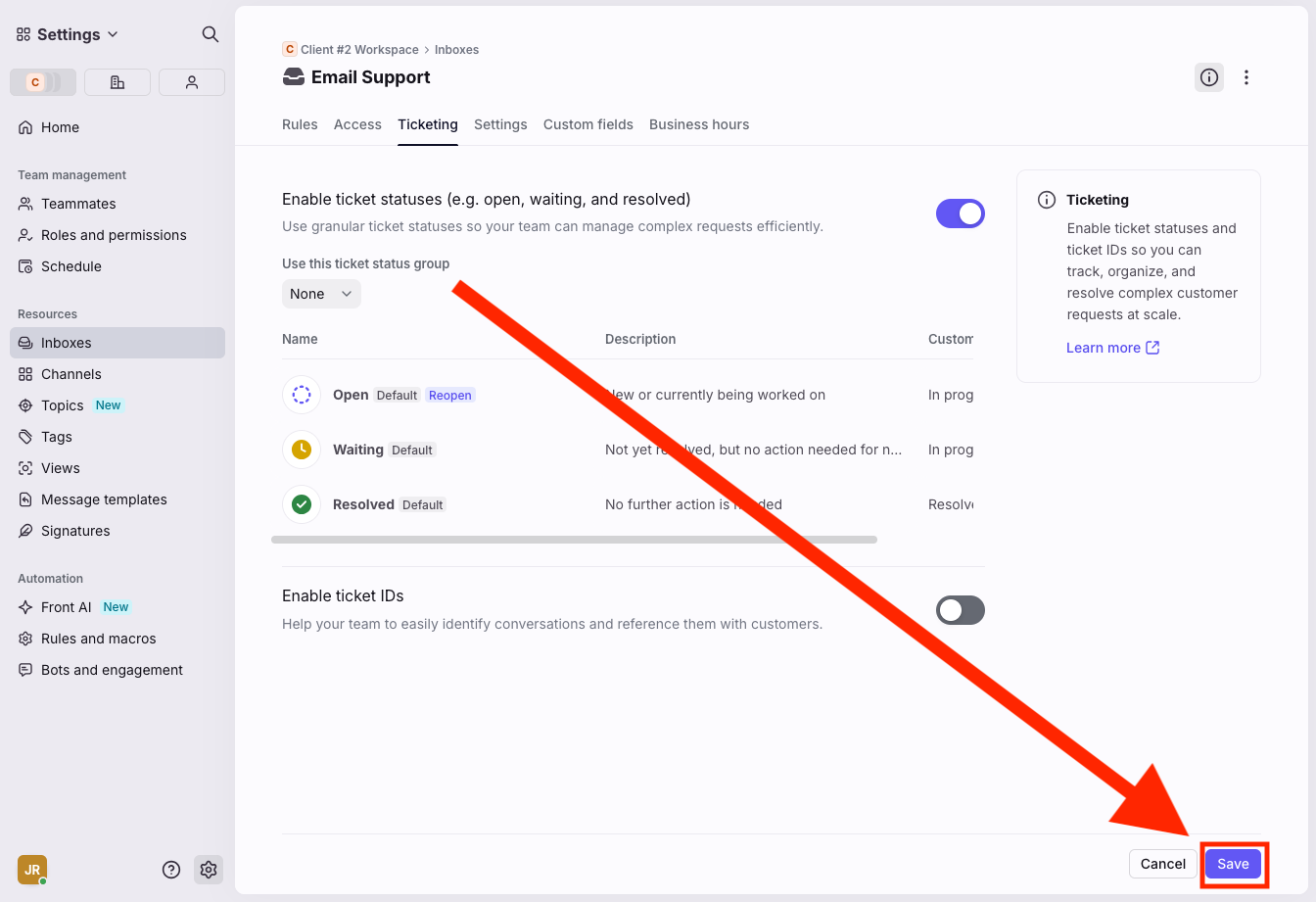This screenshot has width=1316, height=902.
Task: Open the info panel icon
Action: click(1209, 77)
